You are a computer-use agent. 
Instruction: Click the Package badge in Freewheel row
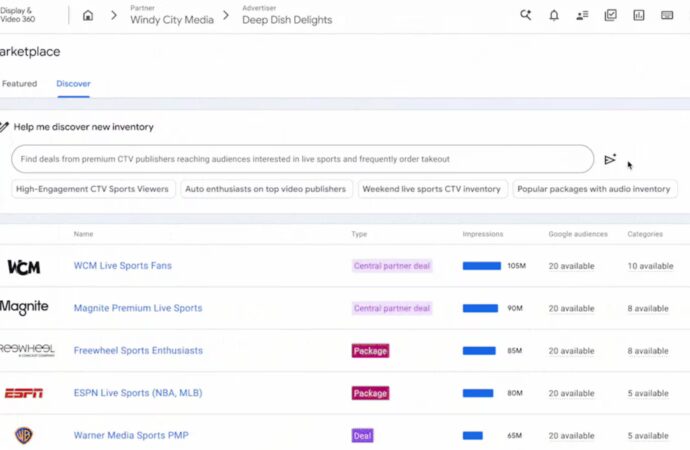pos(371,351)
